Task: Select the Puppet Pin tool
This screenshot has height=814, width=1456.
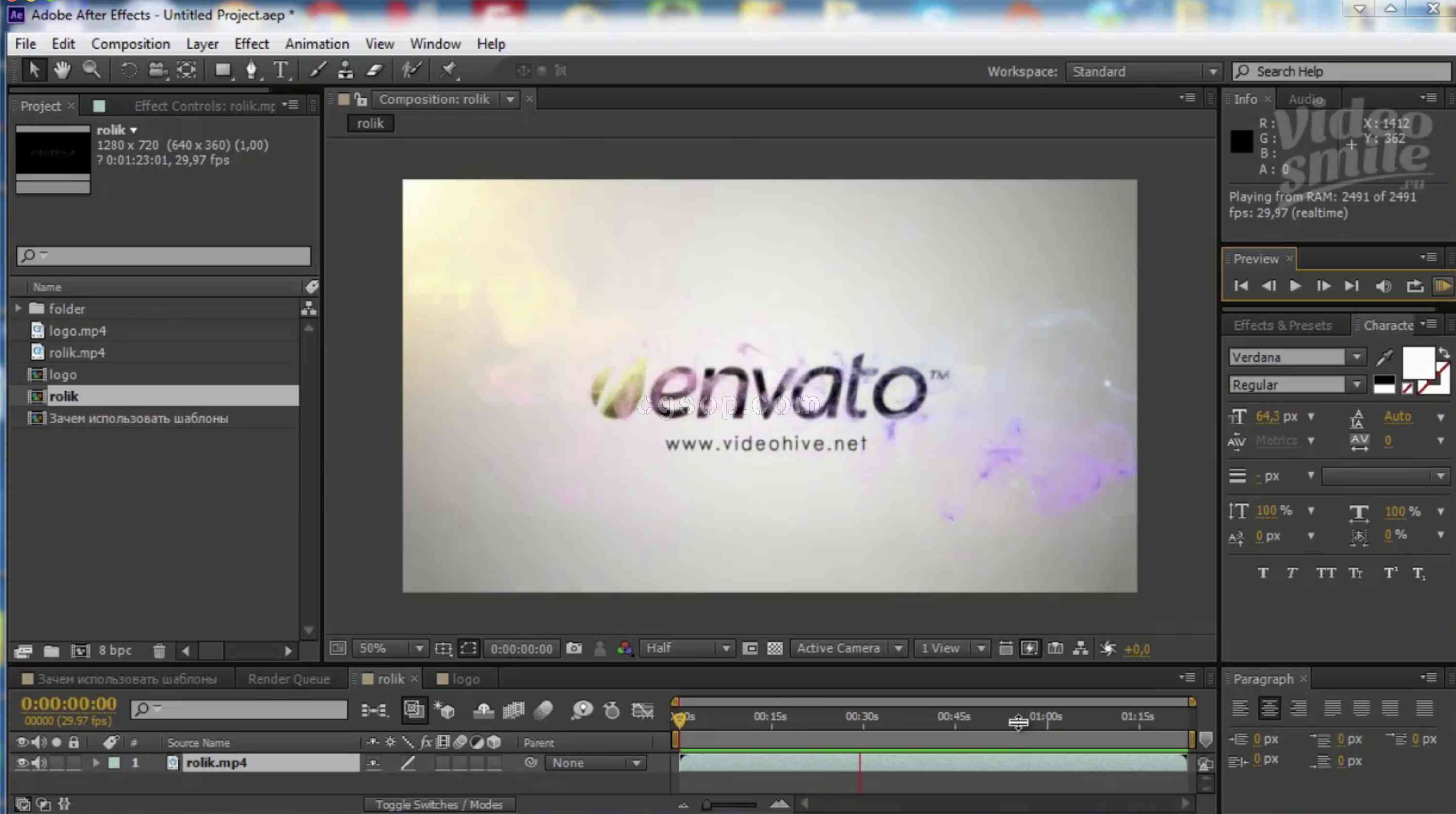Action: 448,70
